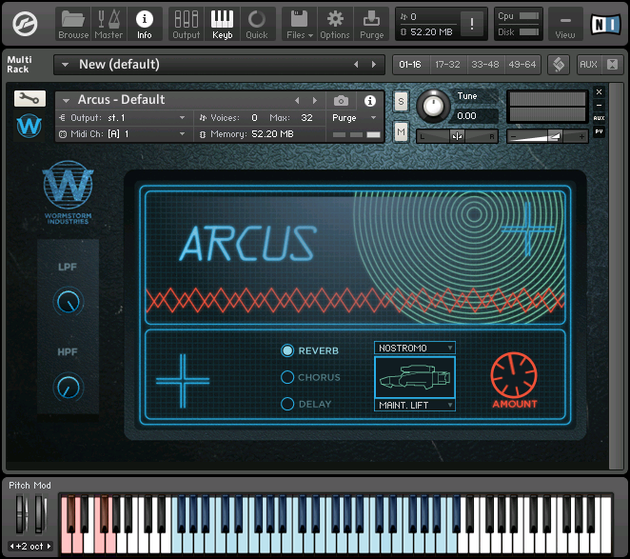The height and width of the screenshot is (559, 630).
Task: Toggle the PV button on instrument header
Action: (x=599, y=131)
